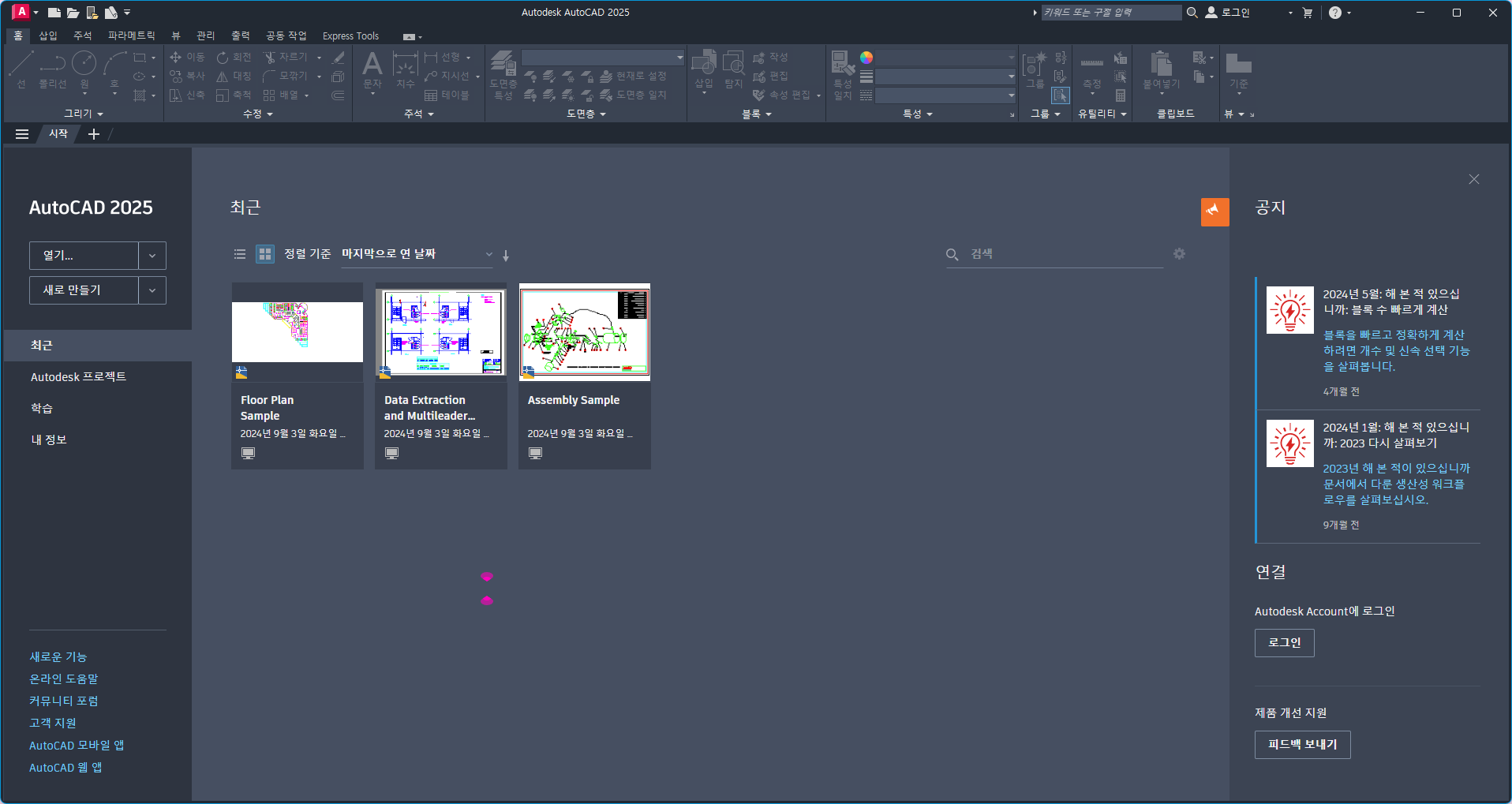Open the Express Tools ribbon tab

click(350, 36)
